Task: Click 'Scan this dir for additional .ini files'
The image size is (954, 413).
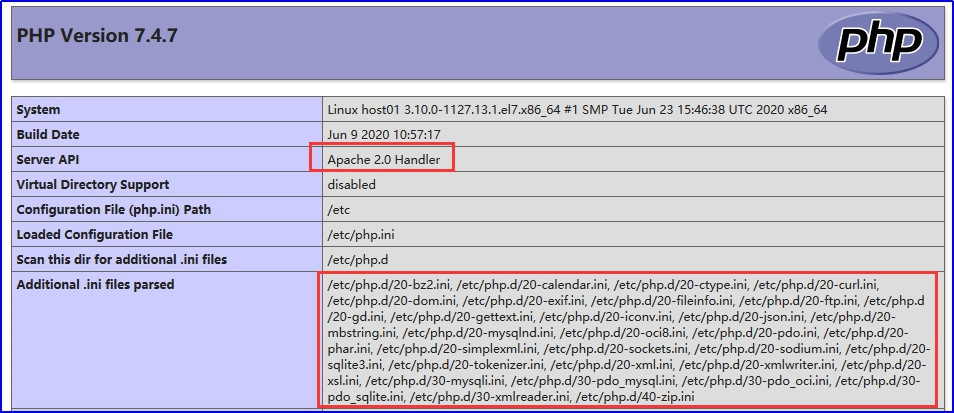Action: [x=122, y=260]
